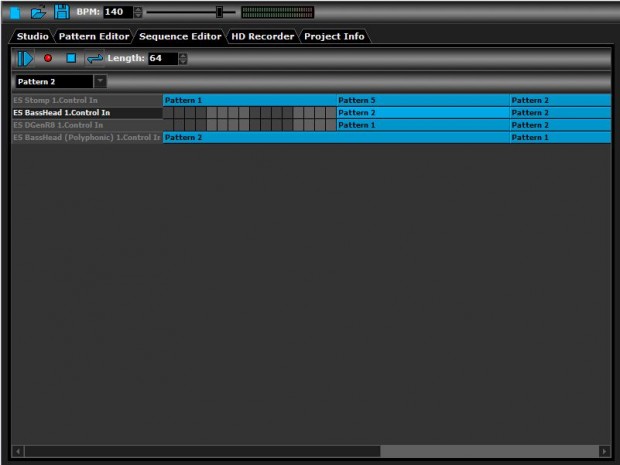Click the Open project folder icon
The image size is (620, 465).
coord(38,12)
